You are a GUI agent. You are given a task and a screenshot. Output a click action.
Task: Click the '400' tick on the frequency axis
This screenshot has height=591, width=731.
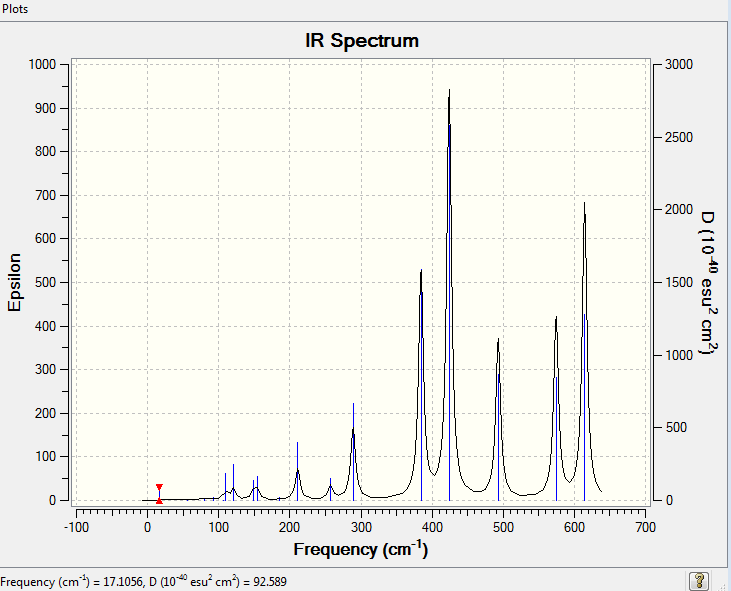click(432, 527)
